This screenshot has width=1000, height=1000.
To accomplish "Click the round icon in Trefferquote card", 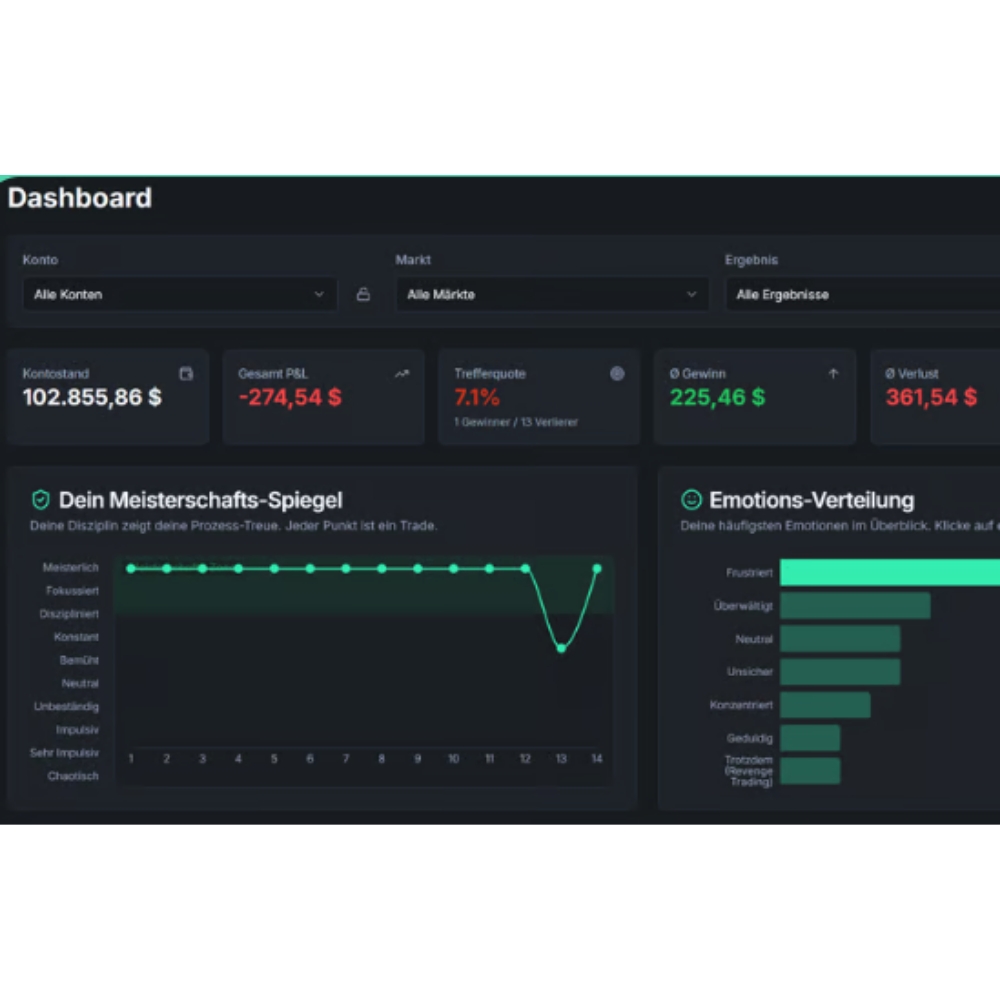I will (617, 373).
